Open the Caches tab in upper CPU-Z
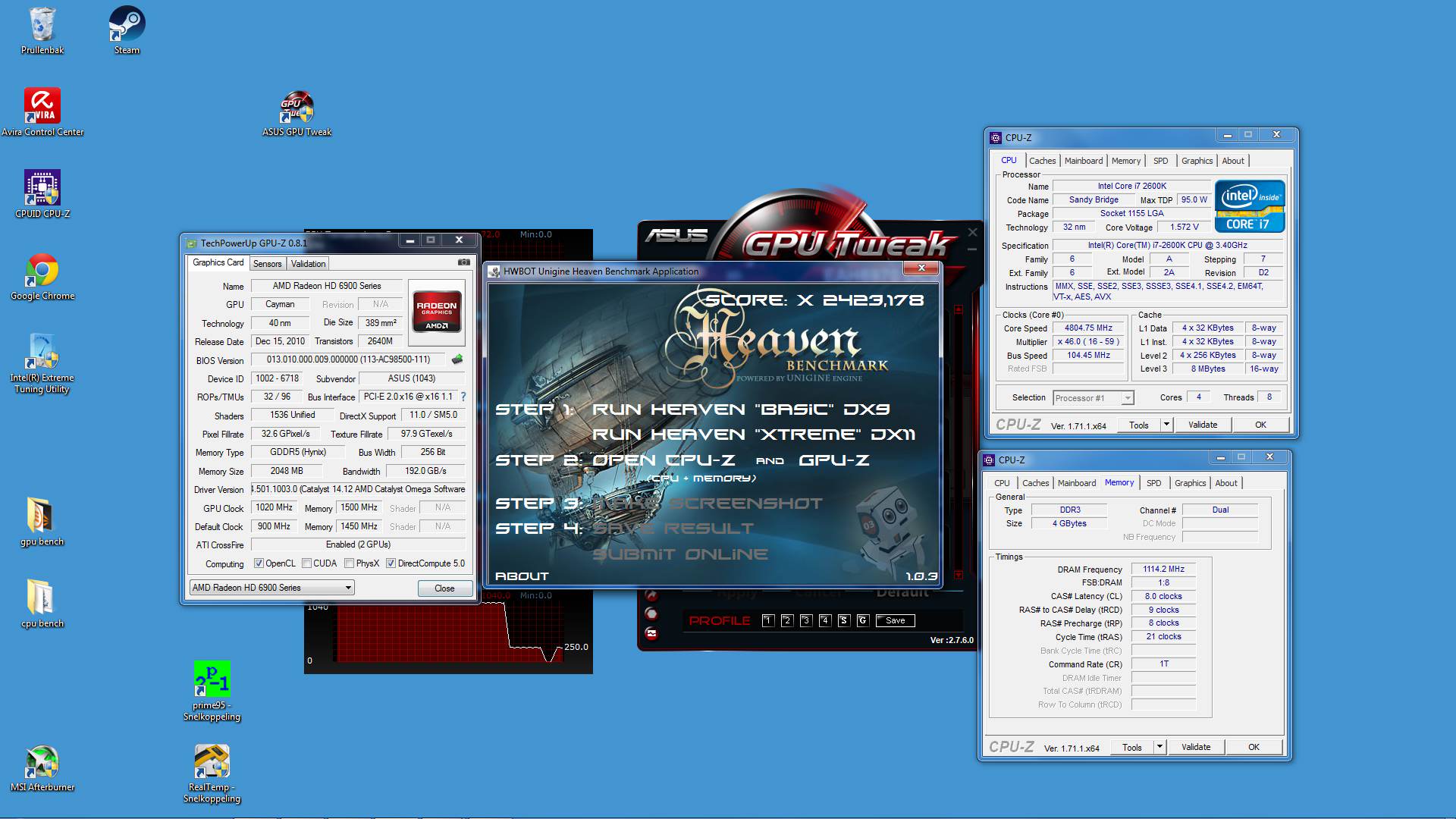Screen dimensions: 1456x819 [x=1042, y=161]
